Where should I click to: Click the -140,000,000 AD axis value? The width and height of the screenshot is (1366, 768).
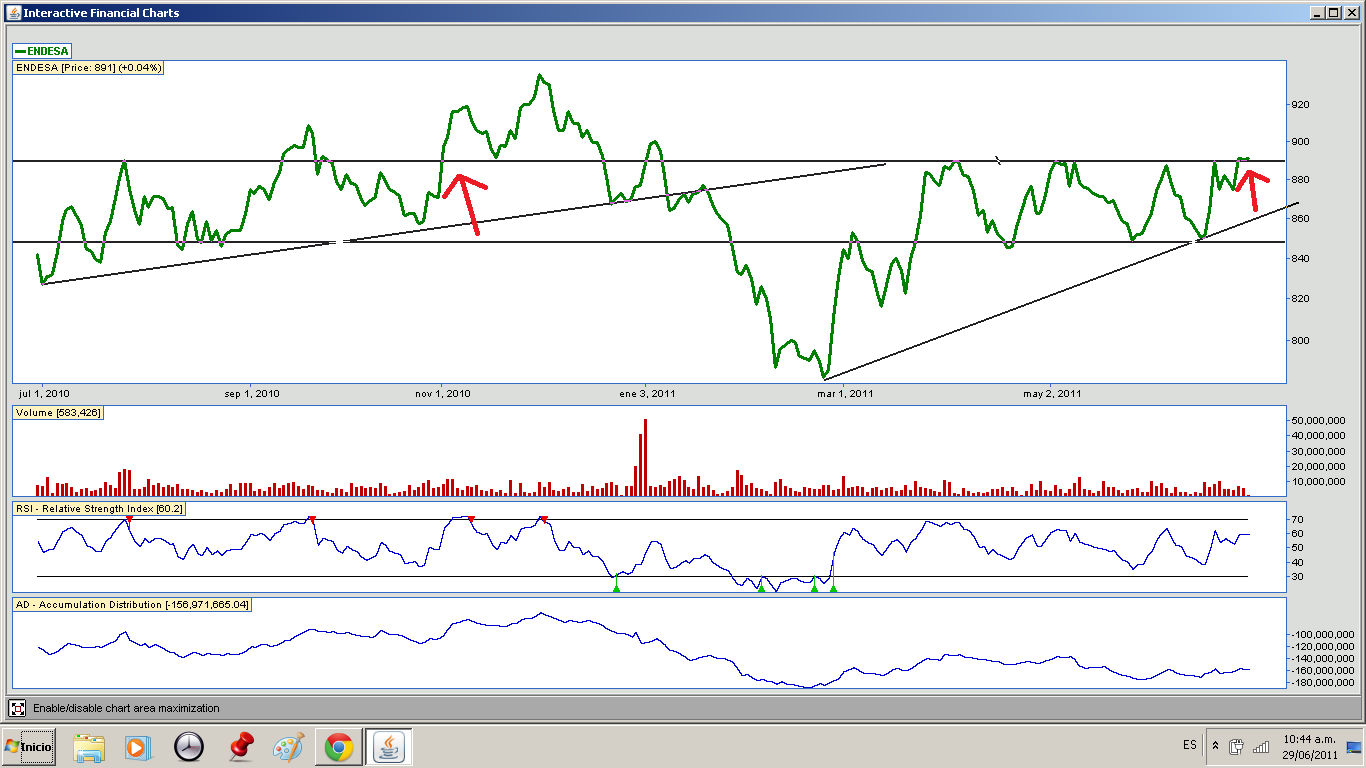[1322, 659]
